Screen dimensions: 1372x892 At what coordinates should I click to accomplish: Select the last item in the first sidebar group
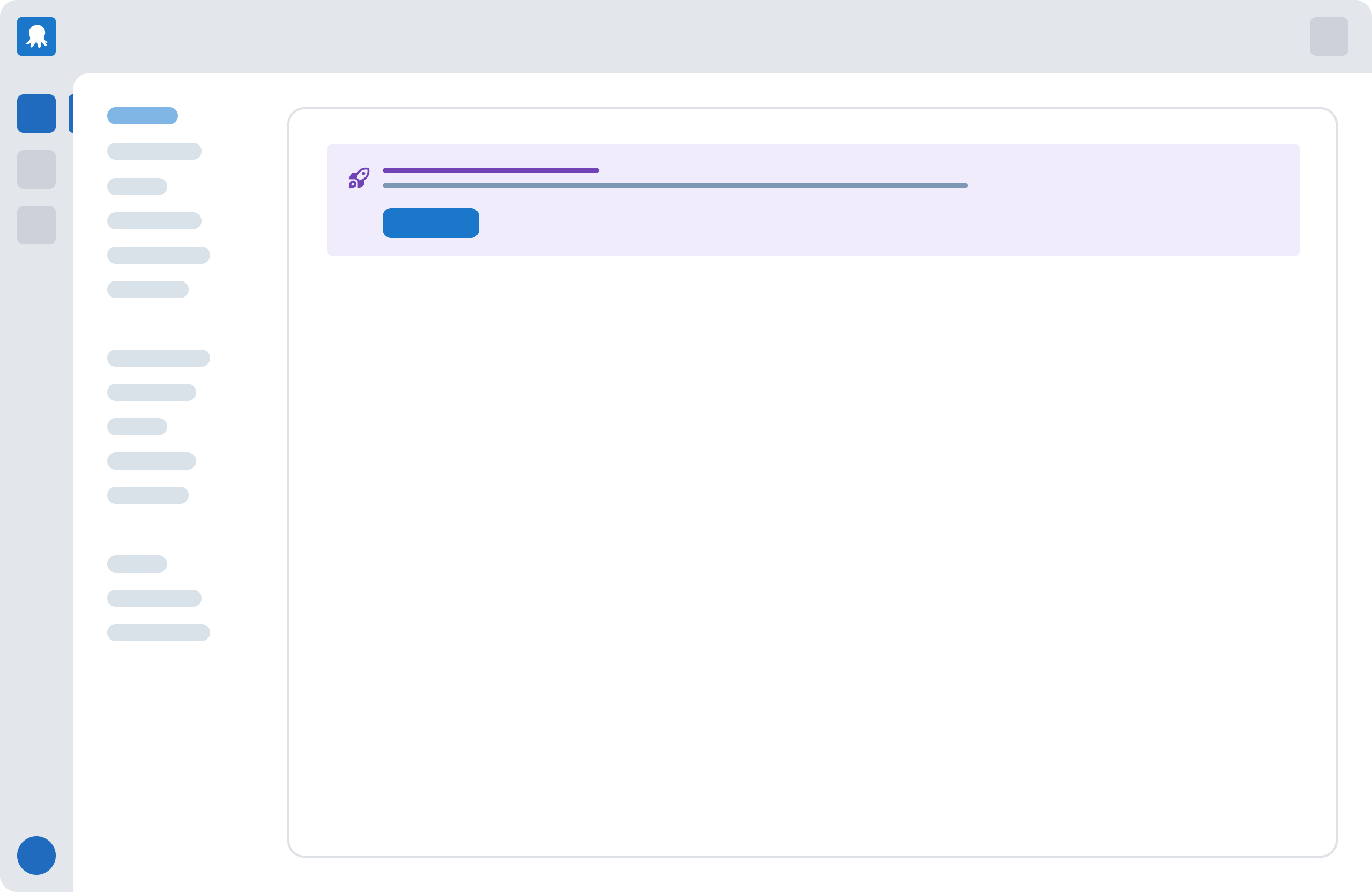tap(148, 289)
